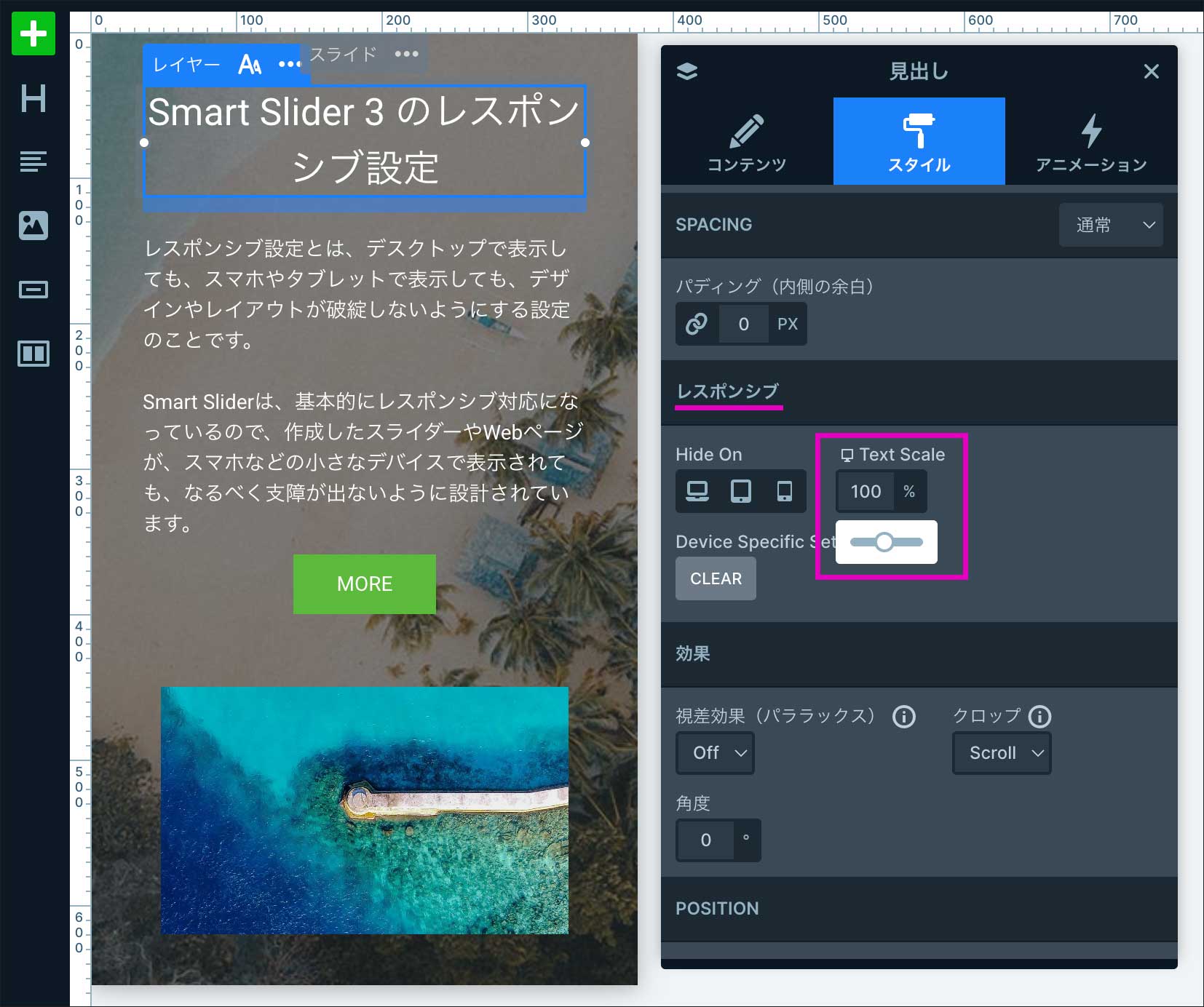Open the parallax info icon
1204x1007 pixels.
(x=903, y=717)
